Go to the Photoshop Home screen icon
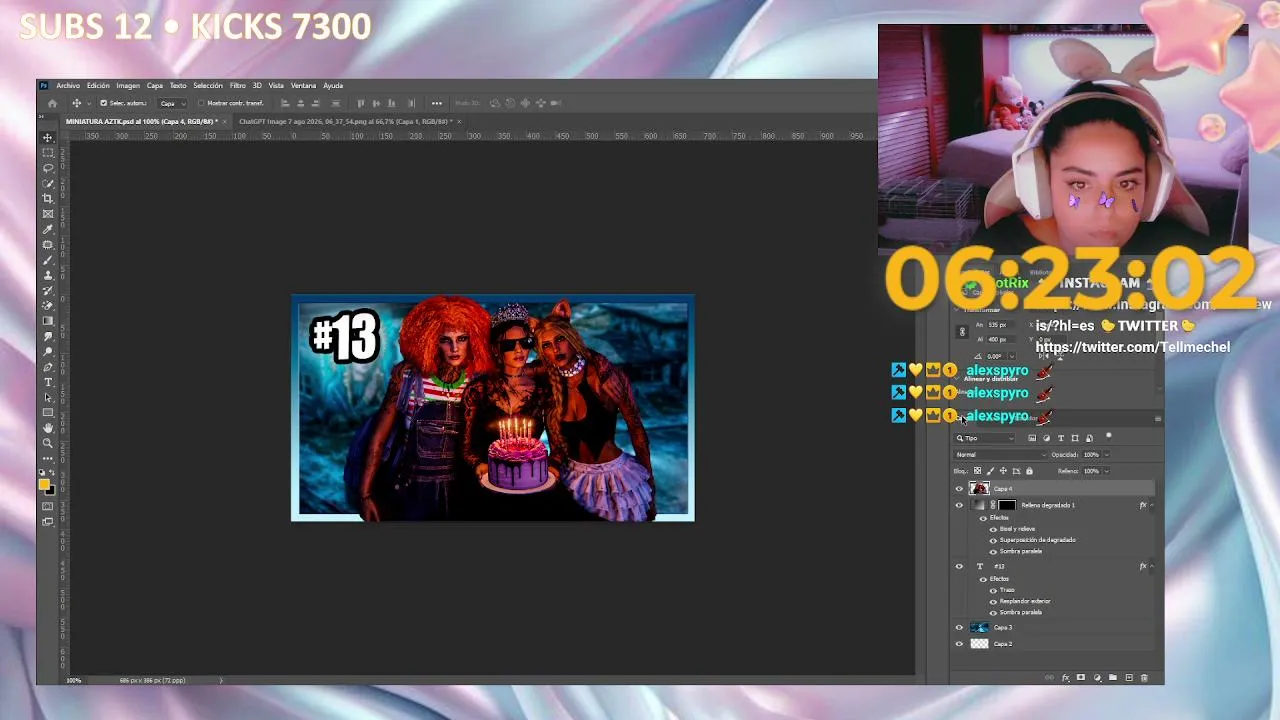Image resolution: width=1280 pixels, height=720 pixels. pos(52,103)
